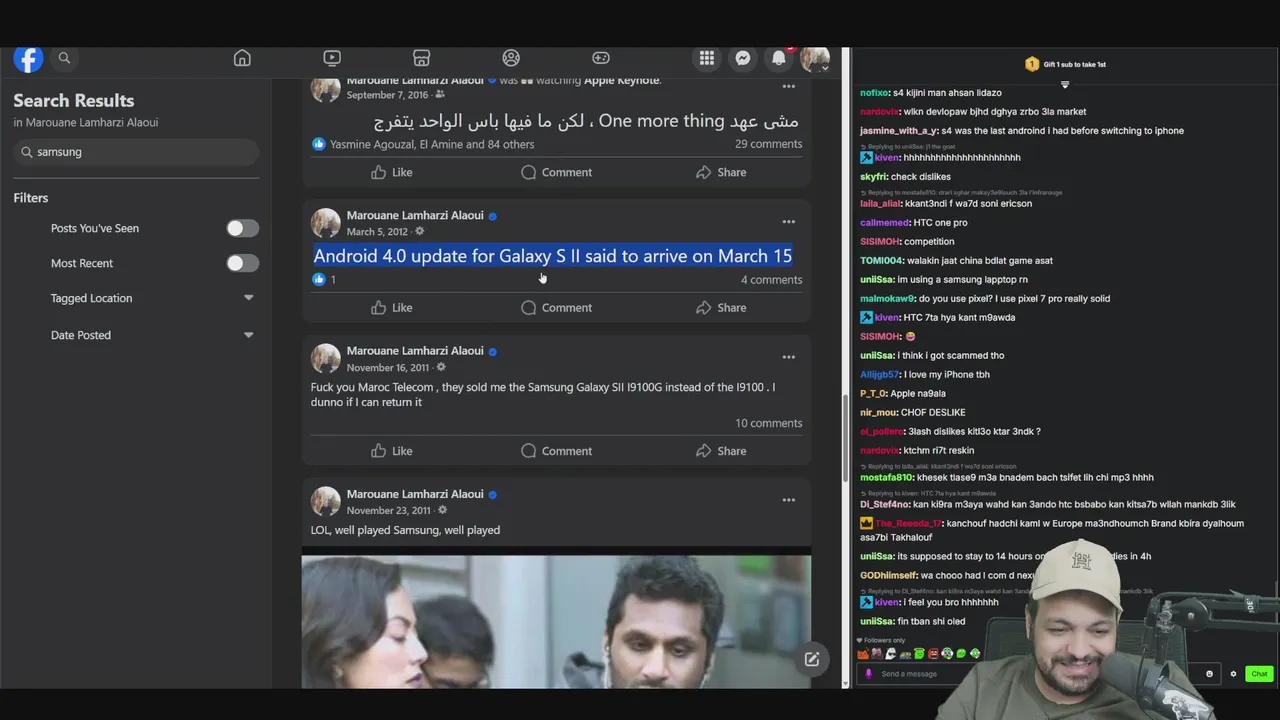Viewport: 1280px width, 720px height.
Task: Expand the Tagged Location filter dropdown
Action: [249, 298]
